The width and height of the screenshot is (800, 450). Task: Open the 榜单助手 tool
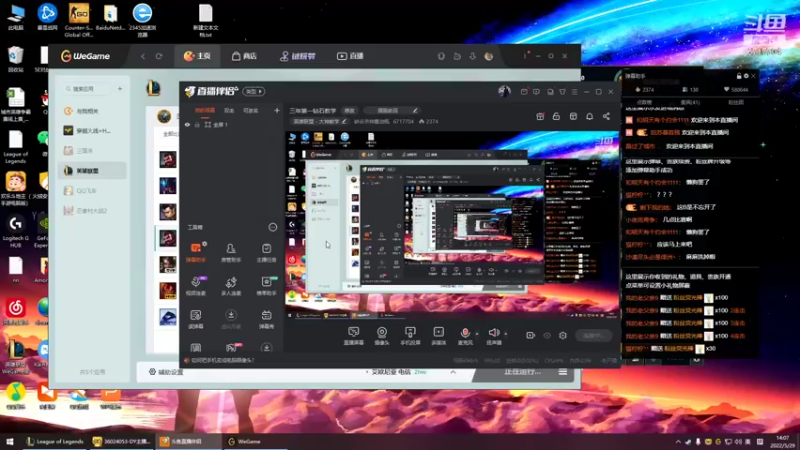(266, 285)
